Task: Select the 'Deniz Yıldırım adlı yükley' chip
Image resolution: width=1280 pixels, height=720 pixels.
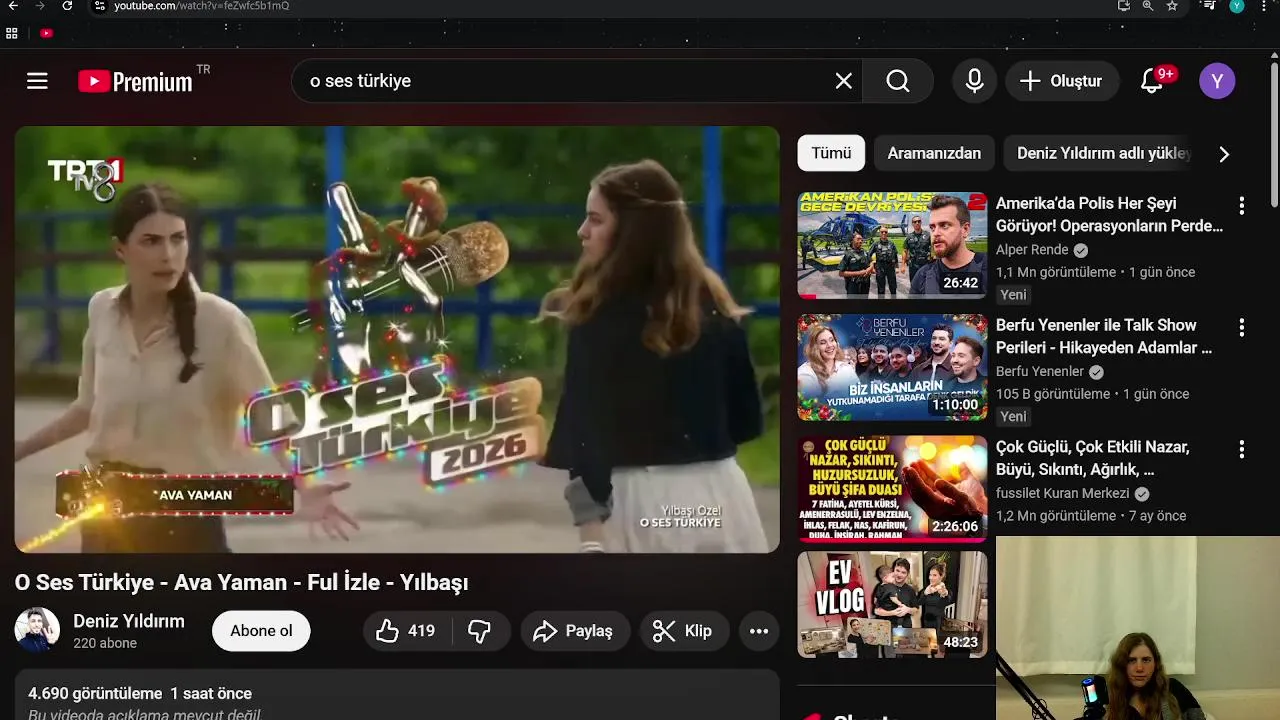Action: [x=1098, y=153]
